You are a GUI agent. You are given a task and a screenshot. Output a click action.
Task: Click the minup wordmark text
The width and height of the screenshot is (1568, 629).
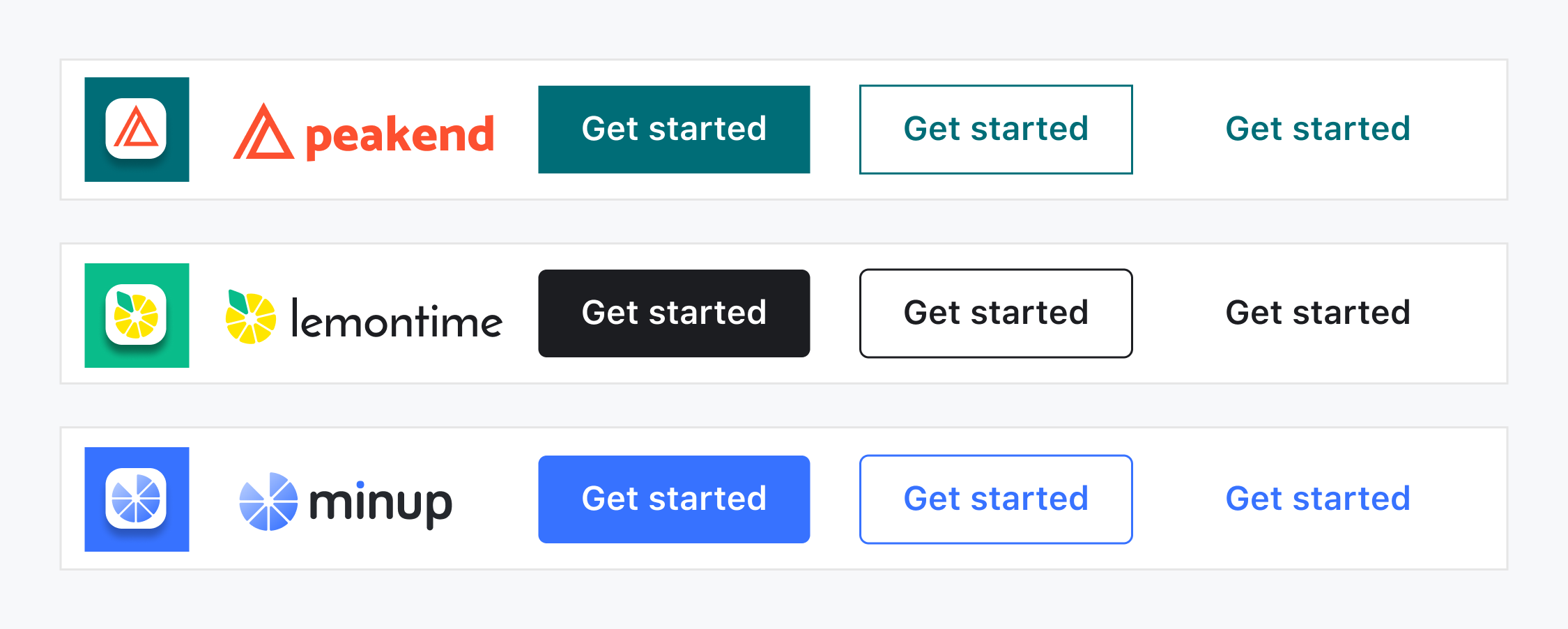coord(381,504)
